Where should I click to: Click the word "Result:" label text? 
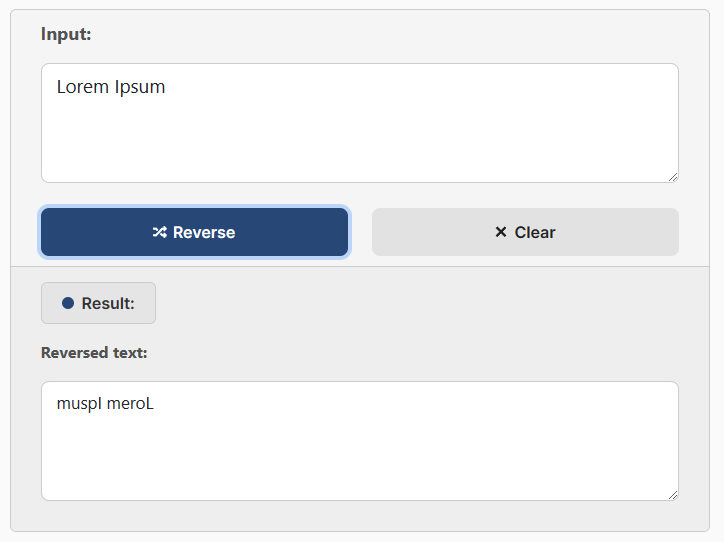[x=108, y=303]
